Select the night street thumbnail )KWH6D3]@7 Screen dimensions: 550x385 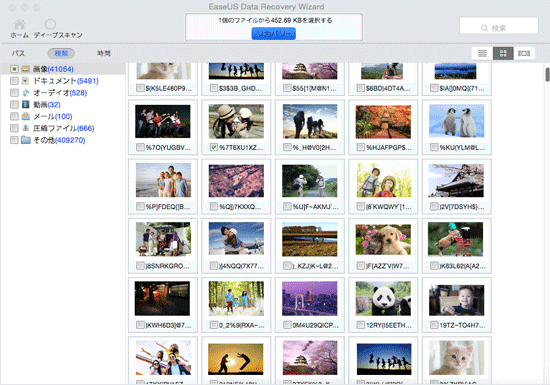pos(162,298)
